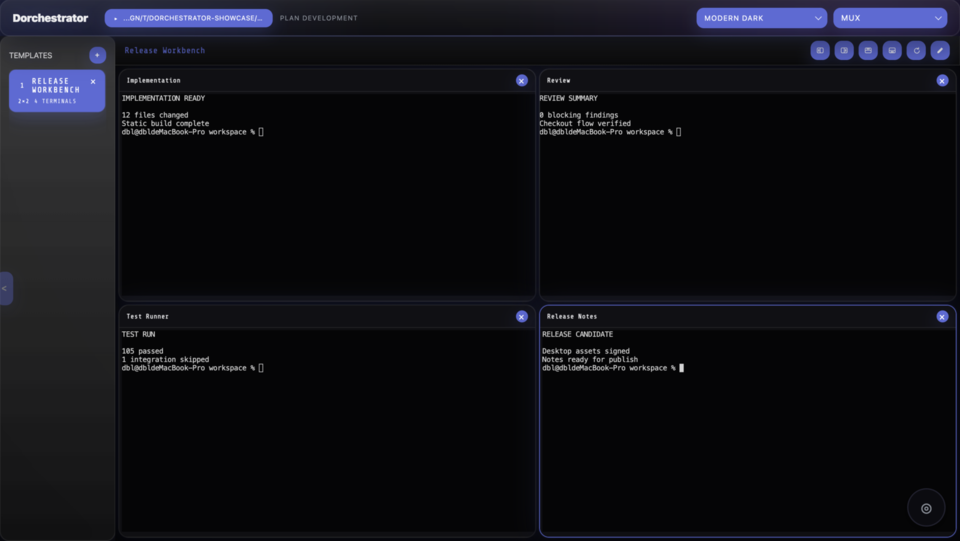This screenshot has width=960, height=541.
Task: Click the pencil edit icon
Action: pyautogui.click(x=940, y=50)
